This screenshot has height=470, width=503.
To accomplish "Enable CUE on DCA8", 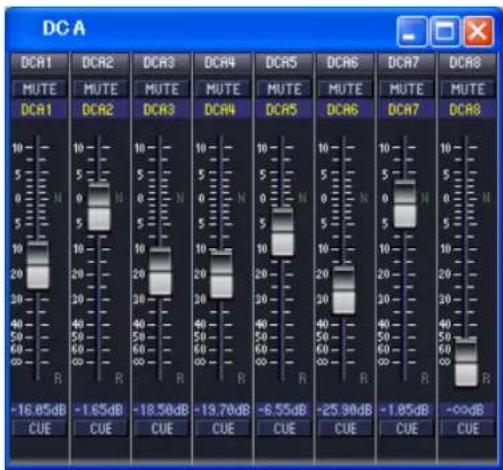I will click(x=468, y=428).
